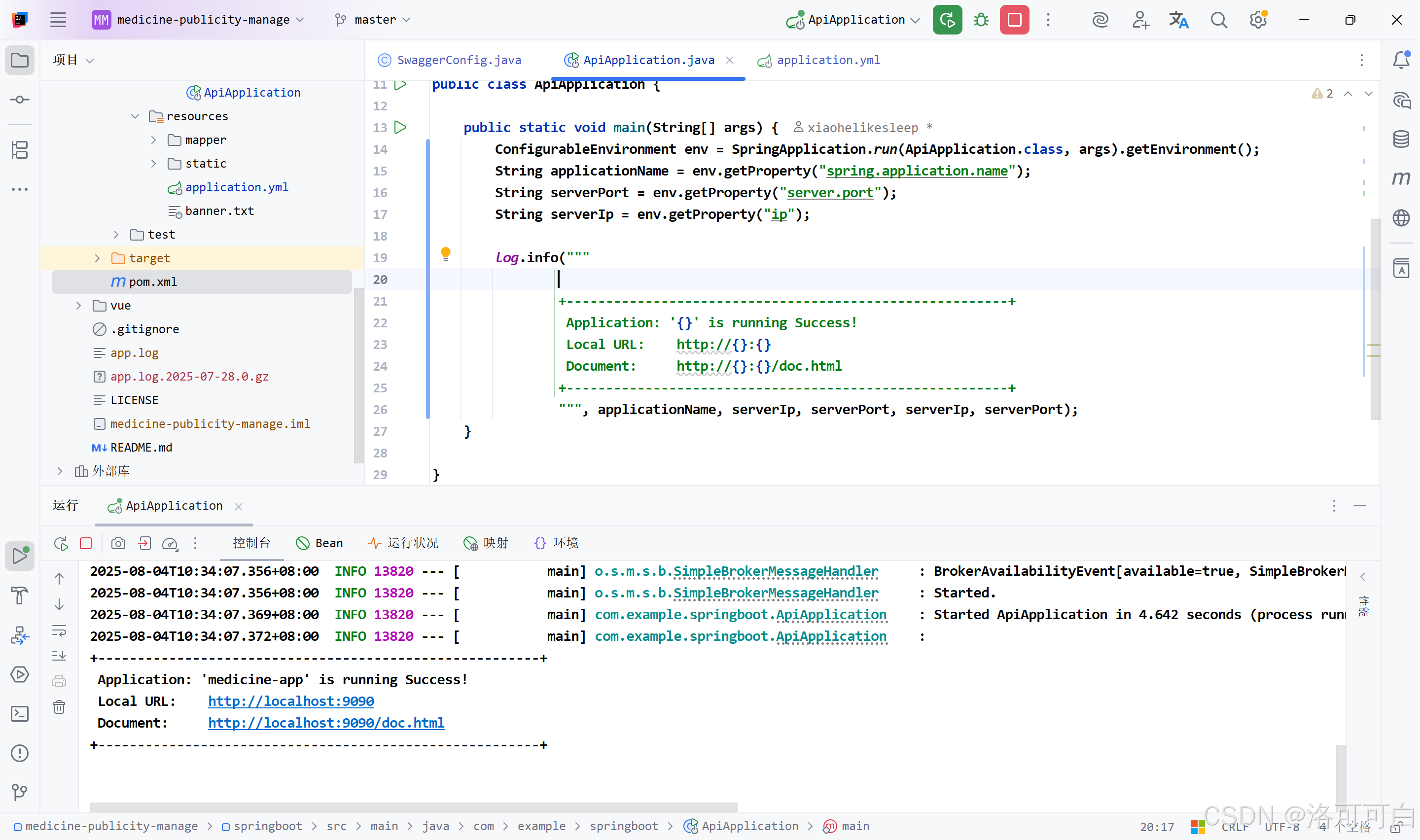
Task: Open README.md in project tree
Action: [x=141, y=447]
